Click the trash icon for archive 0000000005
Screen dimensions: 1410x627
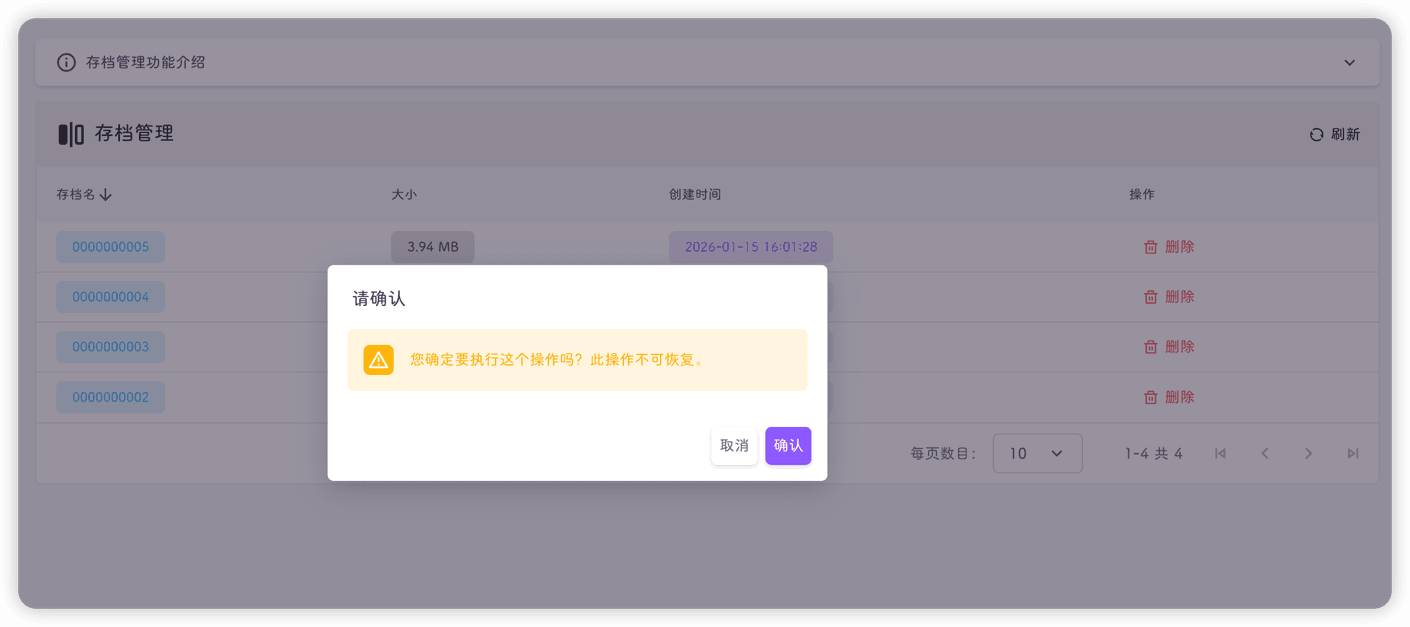coord(1151,246)
